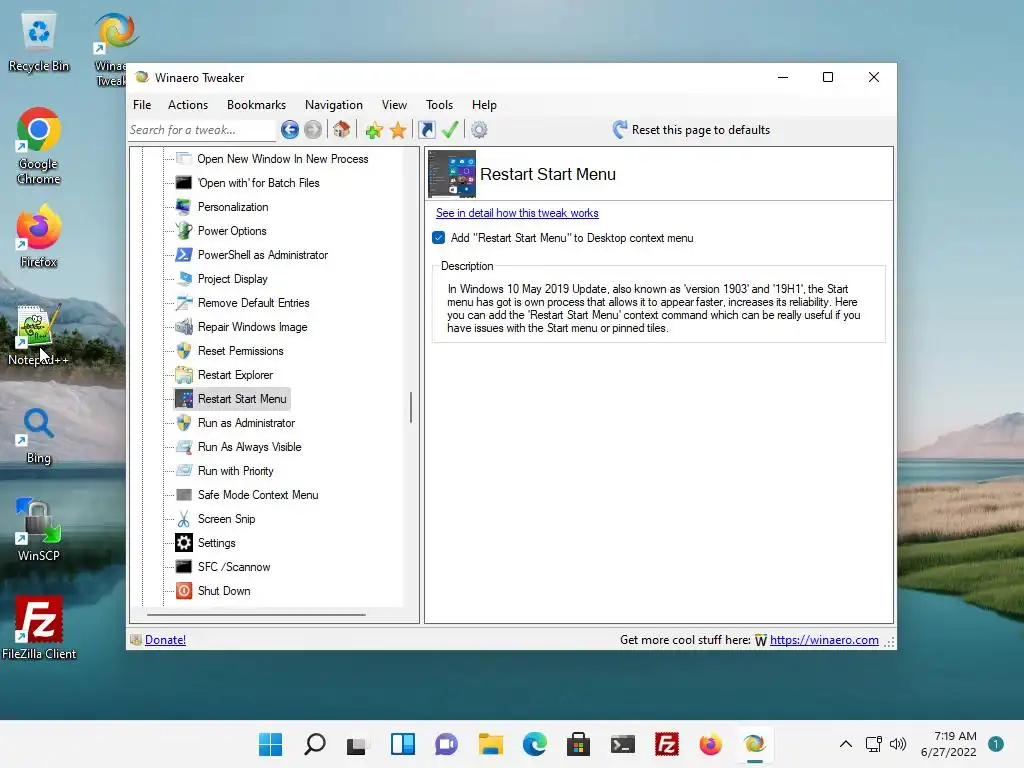The height and width of the screenshot is (768, 1024).
Task: Select Open New Window In New Process
Action: pyautogui.click(x=283, y=159)
